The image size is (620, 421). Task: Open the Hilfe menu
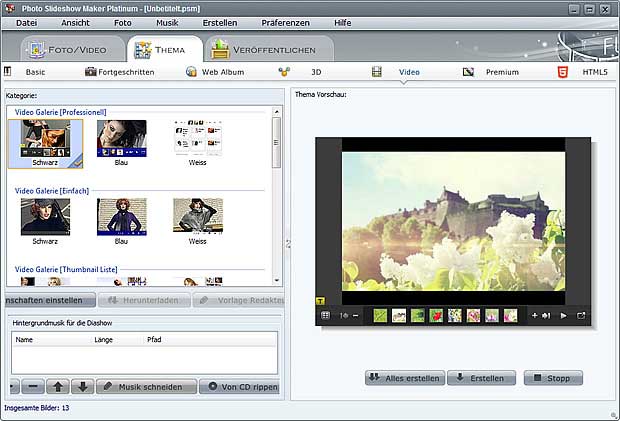[342, 23]
